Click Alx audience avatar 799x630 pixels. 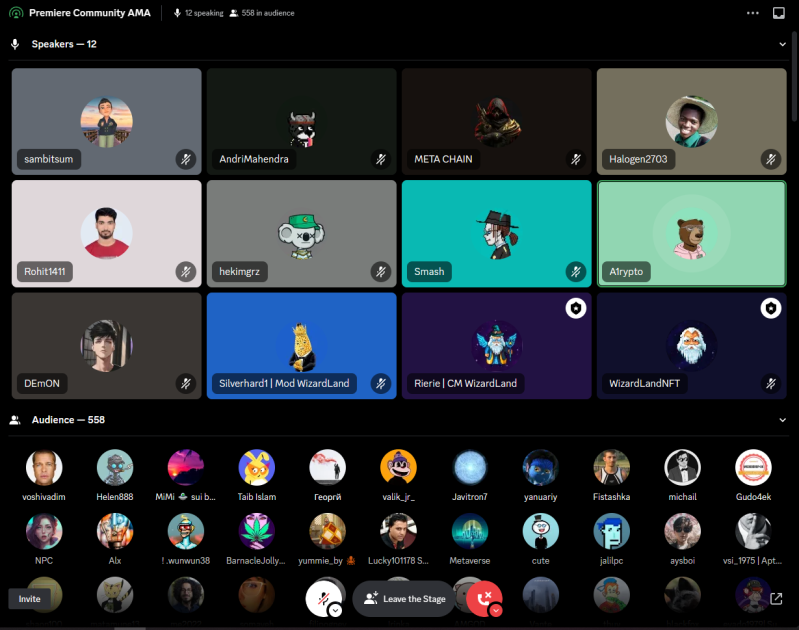click(x=115, y=531)
